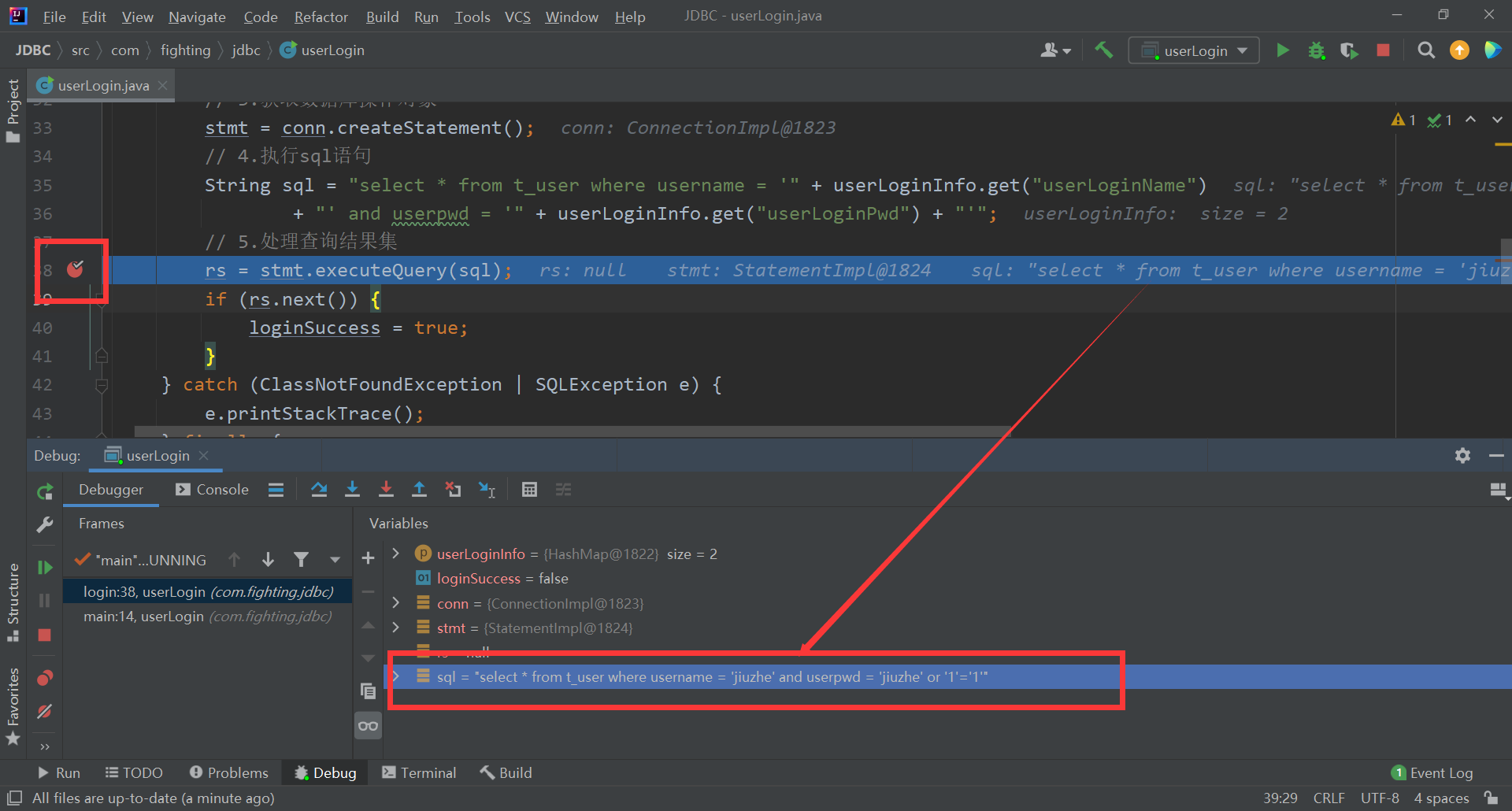This screenshot has height=811, width=1512.
Task: Toggle breakpoint on line 38
Action: 76,270
